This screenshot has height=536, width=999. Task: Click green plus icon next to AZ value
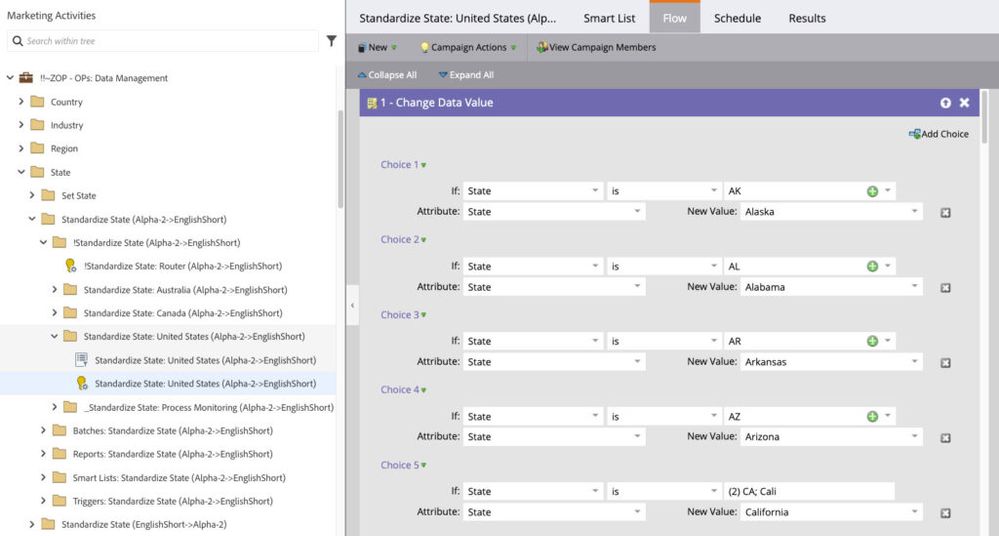pos(872,416)
